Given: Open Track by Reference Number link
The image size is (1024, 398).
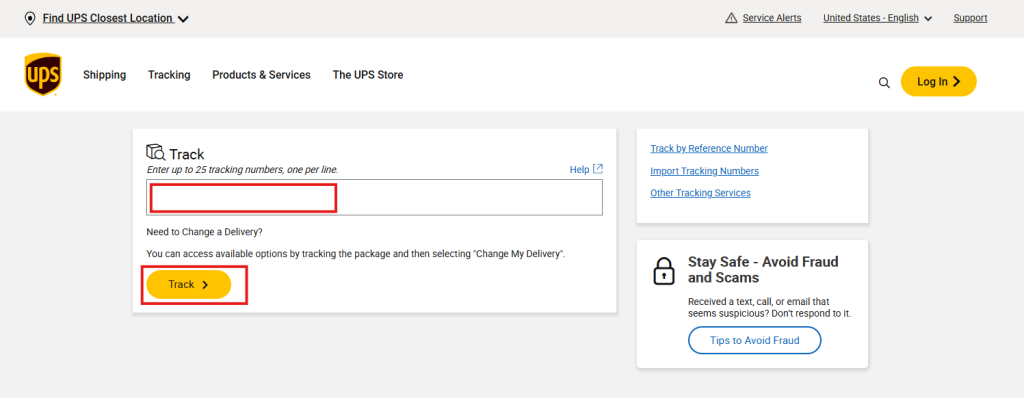Looking at the screenshot, I should 709,148.
